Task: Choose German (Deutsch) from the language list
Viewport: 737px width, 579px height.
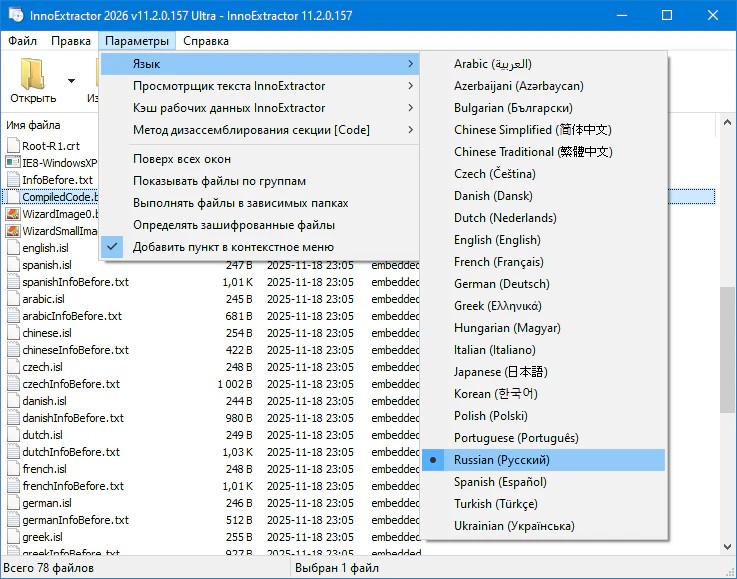Action: 501,284
